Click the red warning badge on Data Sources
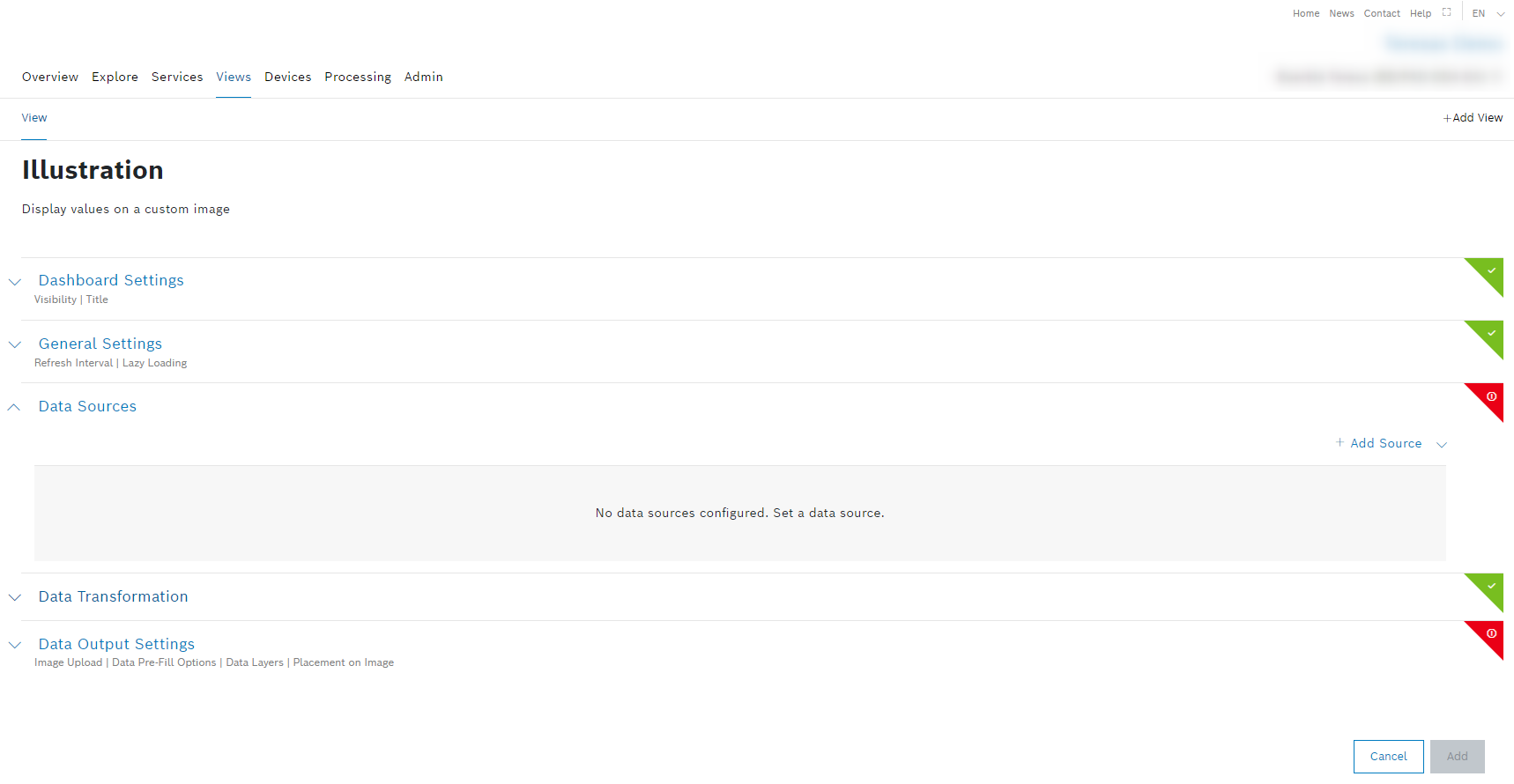1514x784 pixels. [x=1490, y=397]
